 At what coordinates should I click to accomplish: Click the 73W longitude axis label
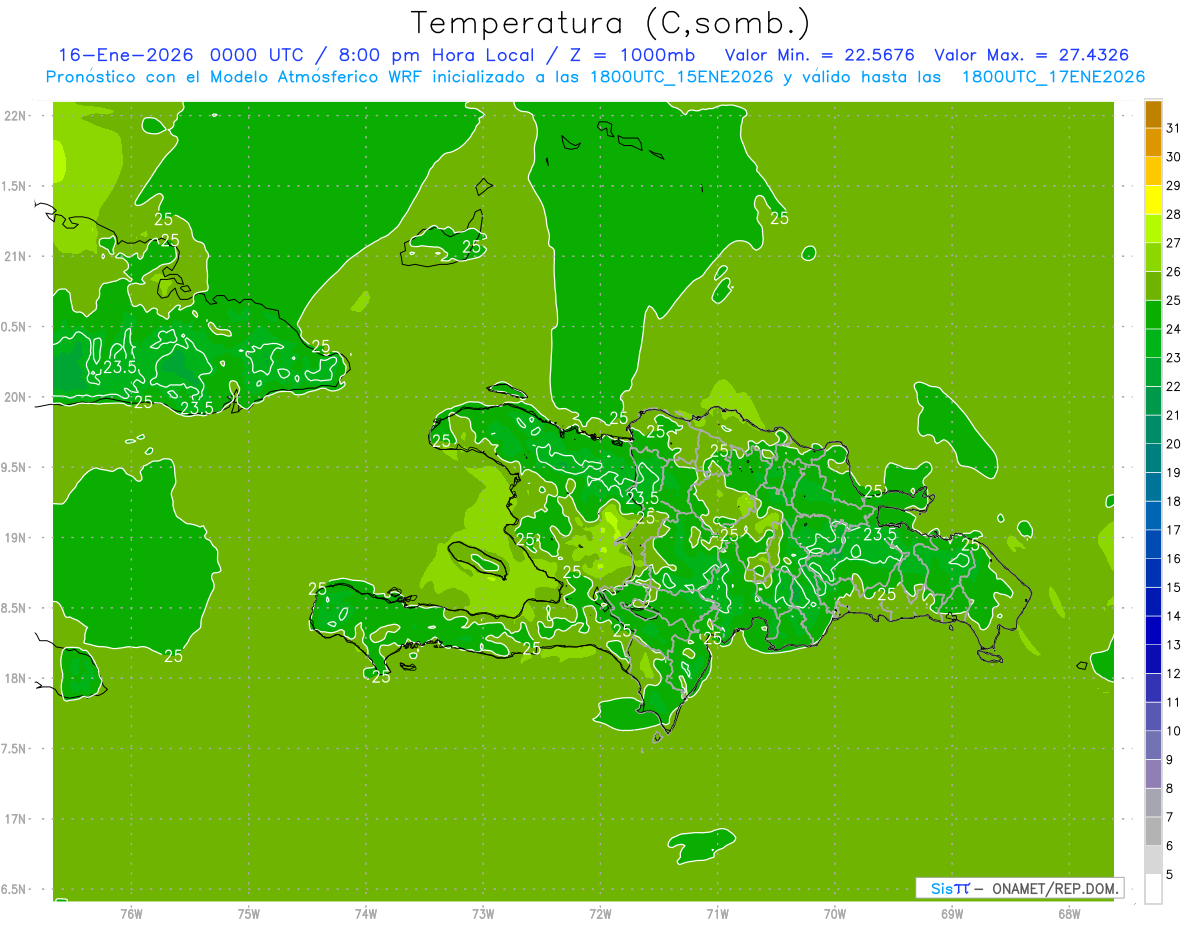pos(483,914)
